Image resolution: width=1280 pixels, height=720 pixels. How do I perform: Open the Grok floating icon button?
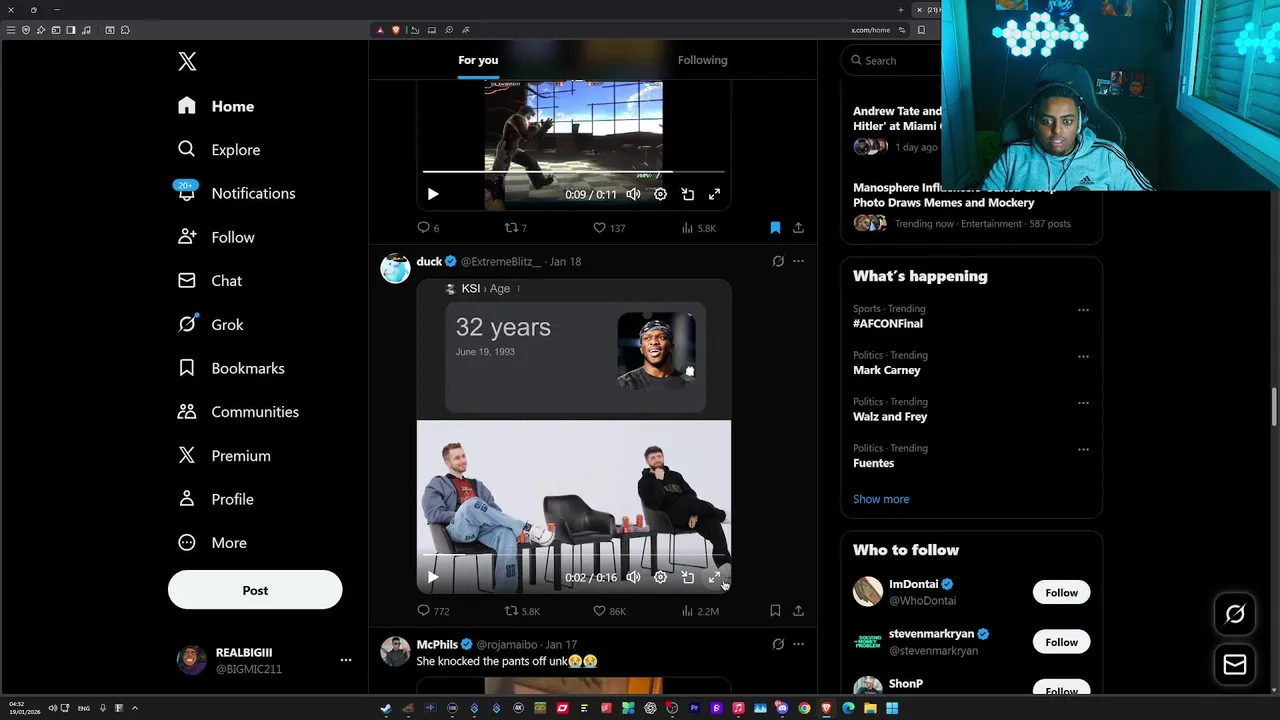click(1235, 614)
